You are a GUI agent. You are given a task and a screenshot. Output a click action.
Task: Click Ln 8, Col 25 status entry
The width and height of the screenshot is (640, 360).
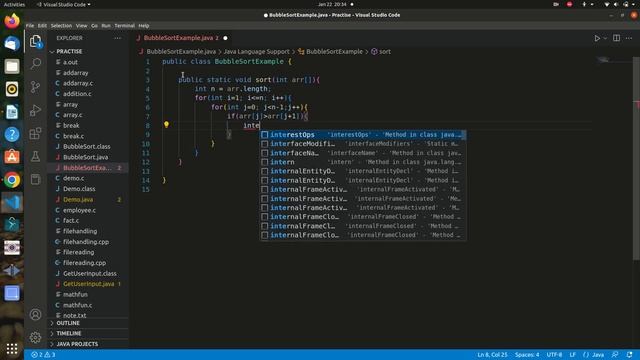point(492,355)
